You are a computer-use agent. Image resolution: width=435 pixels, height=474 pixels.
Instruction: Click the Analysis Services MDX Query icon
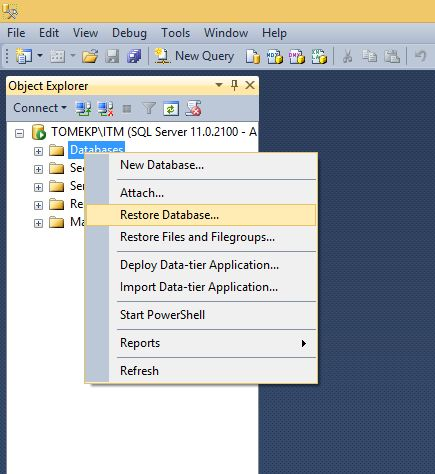tap(275, 56)
